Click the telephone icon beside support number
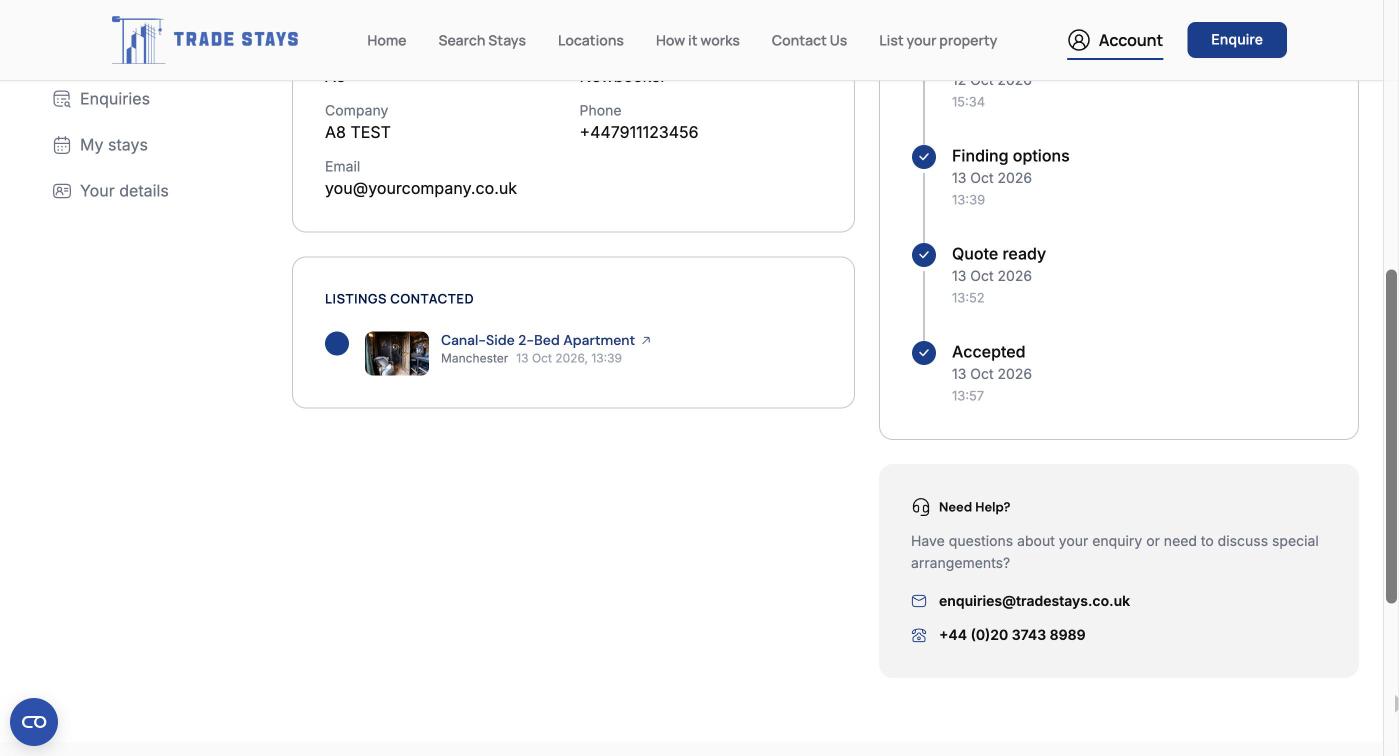 pyautogui.click(x=919, y=635)
